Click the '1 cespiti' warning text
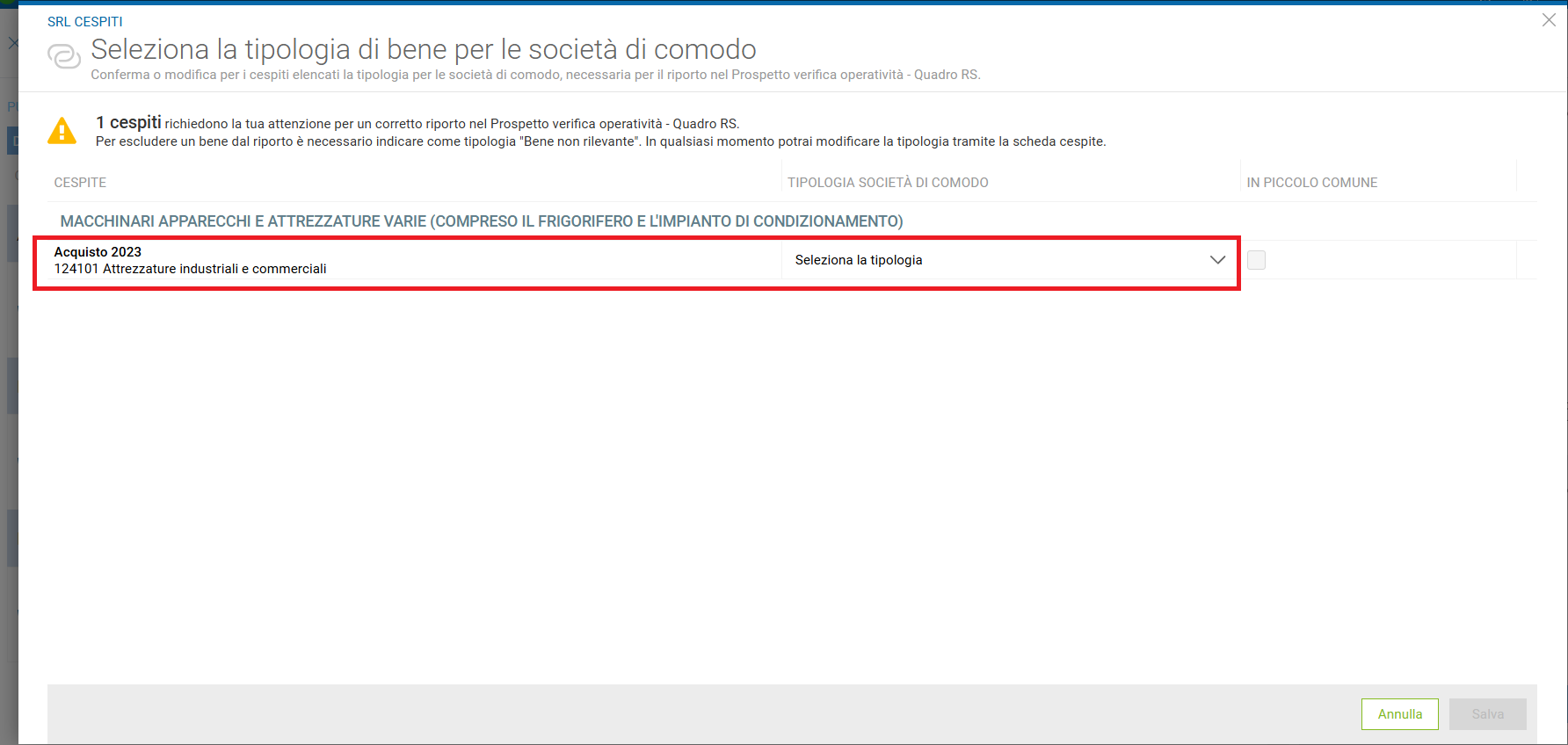This screenshot has width=1568, height=745. click(128, 123)
